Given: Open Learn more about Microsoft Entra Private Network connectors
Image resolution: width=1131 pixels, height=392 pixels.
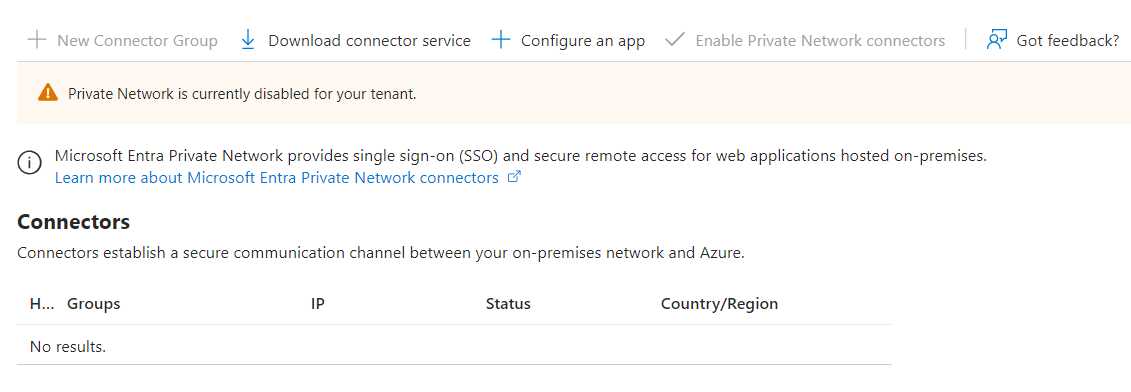Looking at the screenshot, I should (x=277, y=178).
